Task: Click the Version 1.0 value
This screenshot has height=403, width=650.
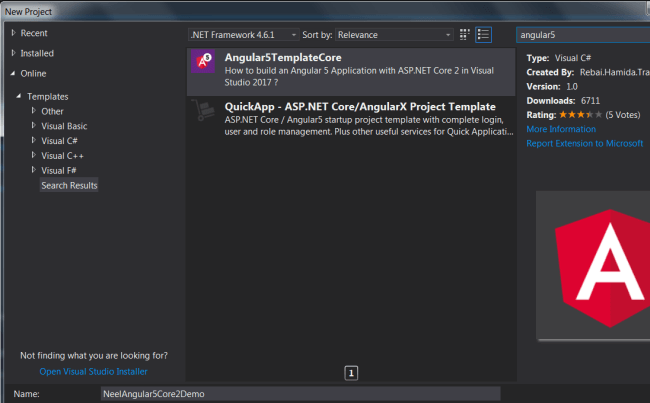Action: tap(572, 87)
